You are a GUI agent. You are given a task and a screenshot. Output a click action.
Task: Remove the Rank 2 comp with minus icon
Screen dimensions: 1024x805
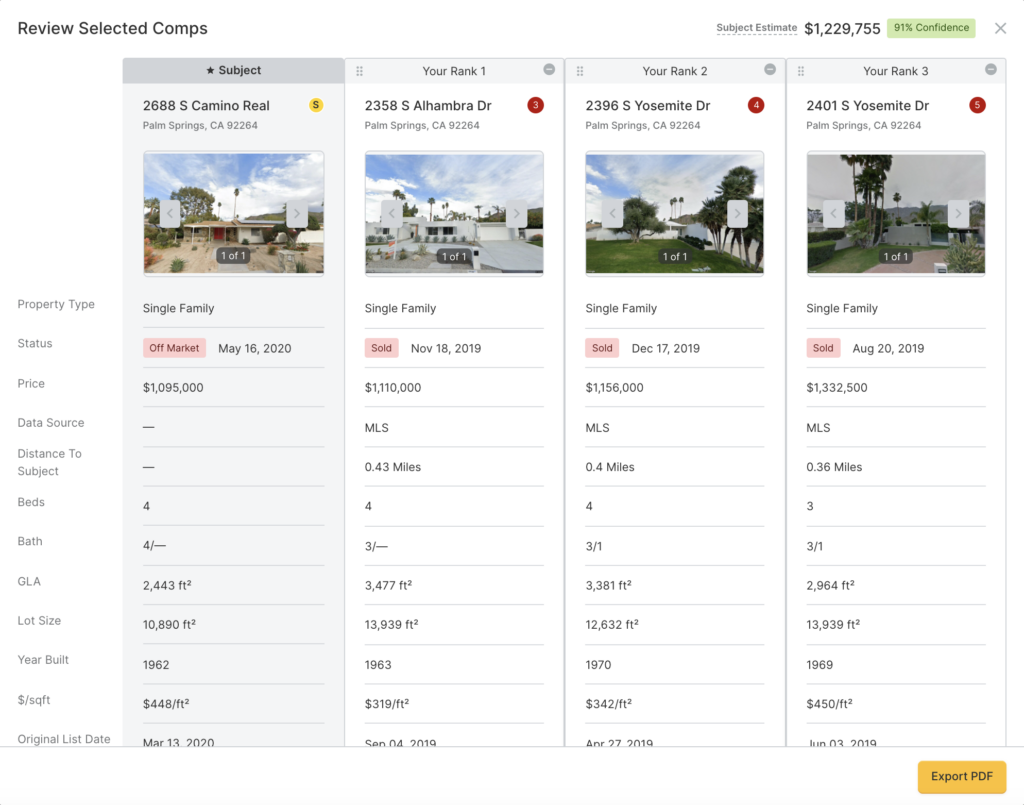[x=770, y=70]
